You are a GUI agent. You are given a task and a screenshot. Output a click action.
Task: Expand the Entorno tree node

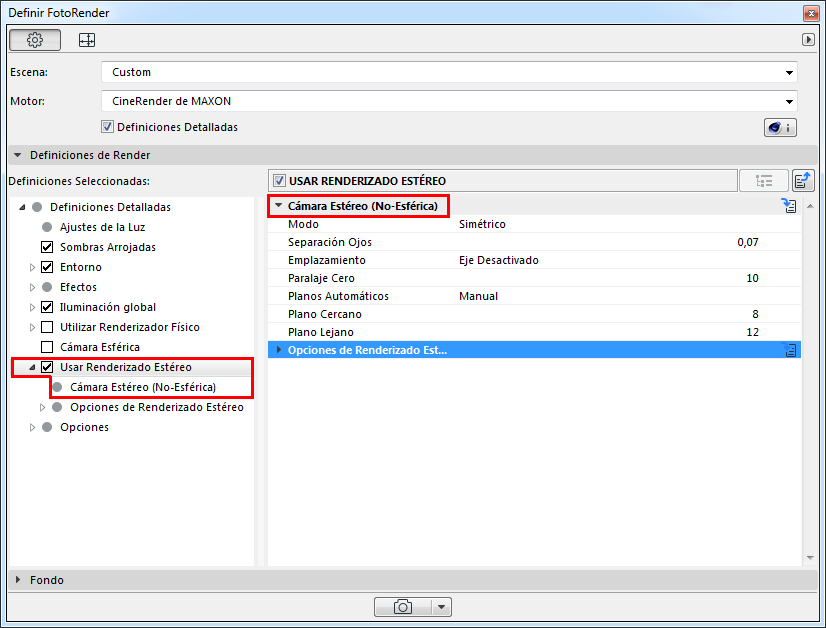coord(32,267)
